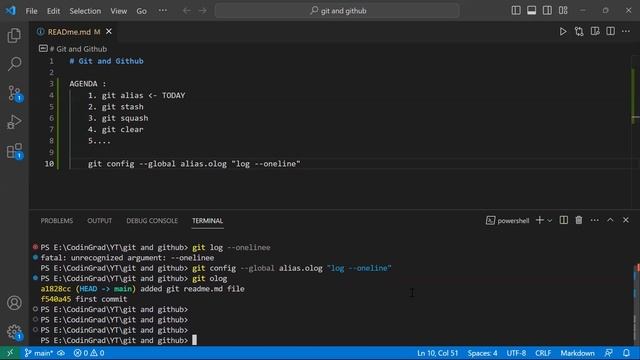Screen dimensions: 640x360
Task: Go forward with navigation arrow
Action: [203, 11]
